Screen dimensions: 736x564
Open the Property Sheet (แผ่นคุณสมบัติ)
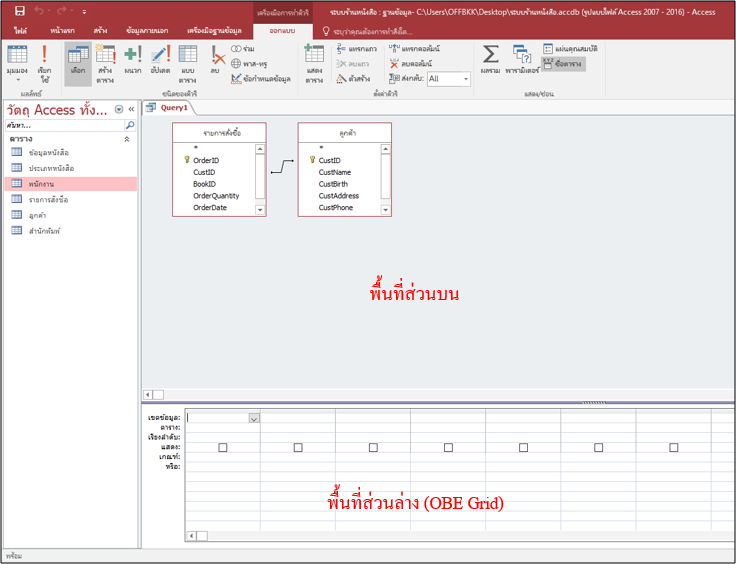[570, 49]
